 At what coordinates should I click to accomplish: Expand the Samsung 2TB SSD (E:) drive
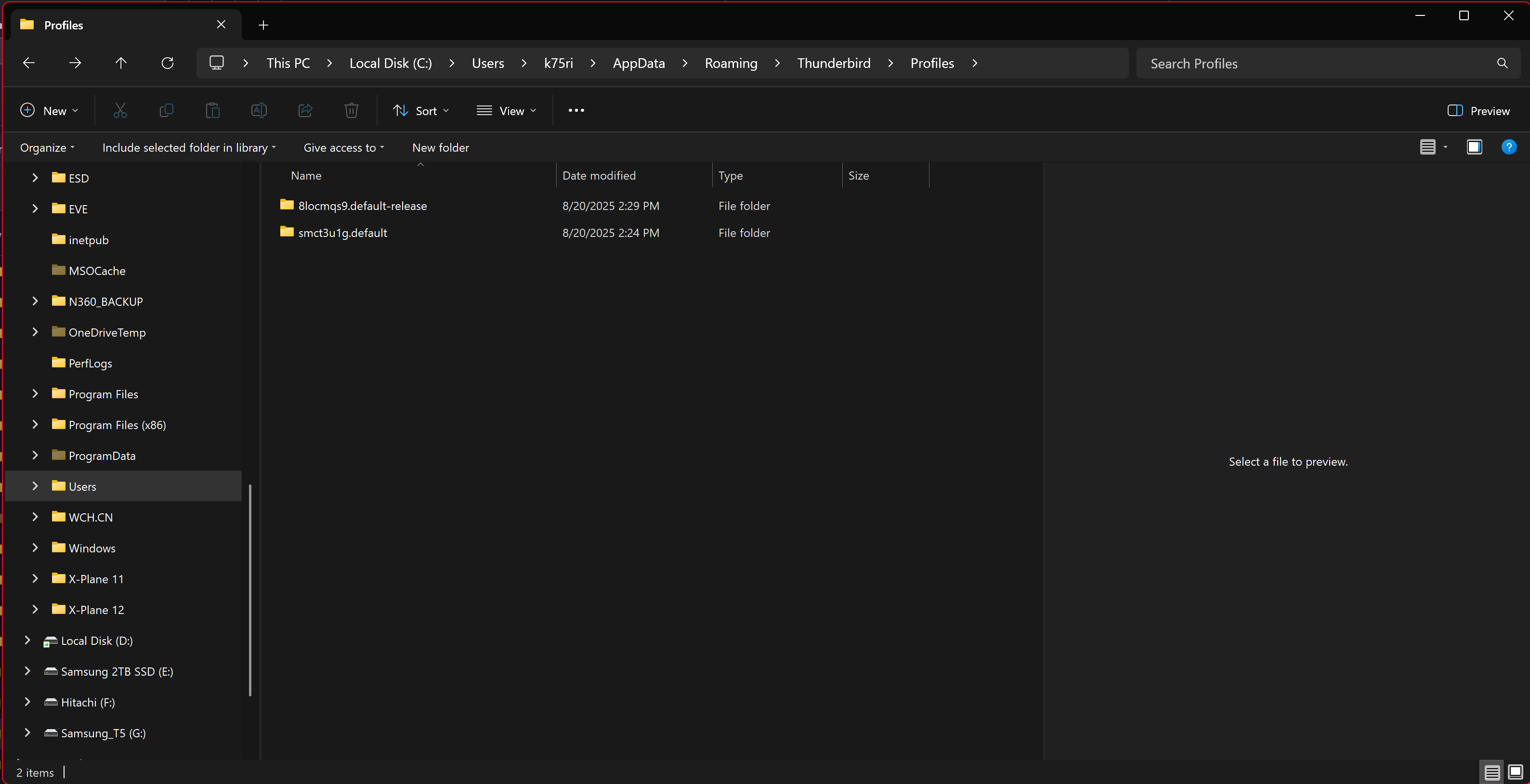[x=27, y=671]
